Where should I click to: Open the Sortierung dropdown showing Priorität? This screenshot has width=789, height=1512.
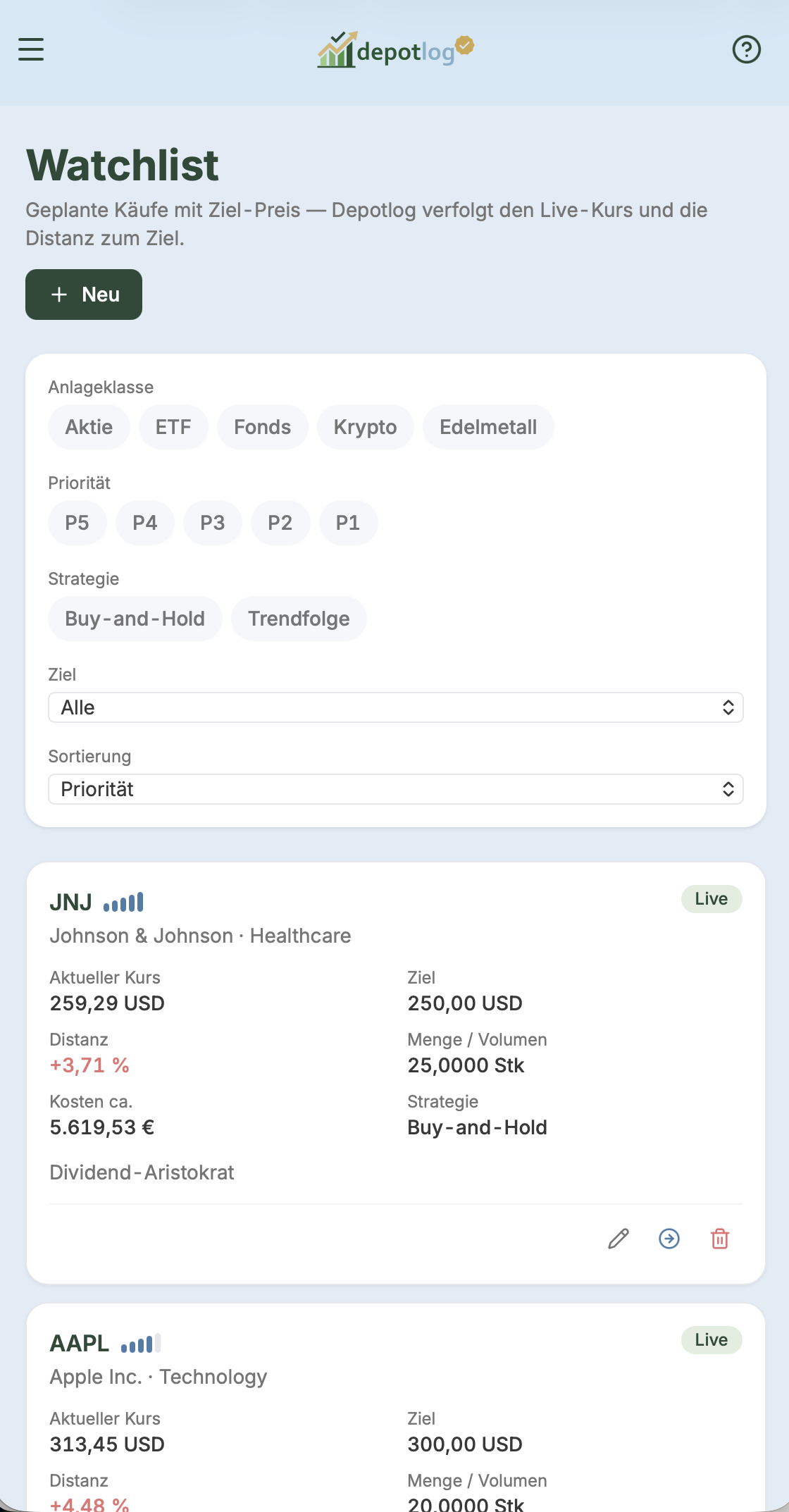click(396, 789)
